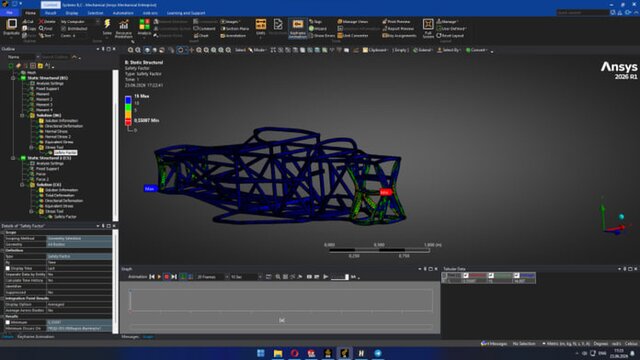Screen dimensions: 640x360
Task: Switch to the Automation ribbon tab
Action: pyautogui.click(x=123, y=13)
